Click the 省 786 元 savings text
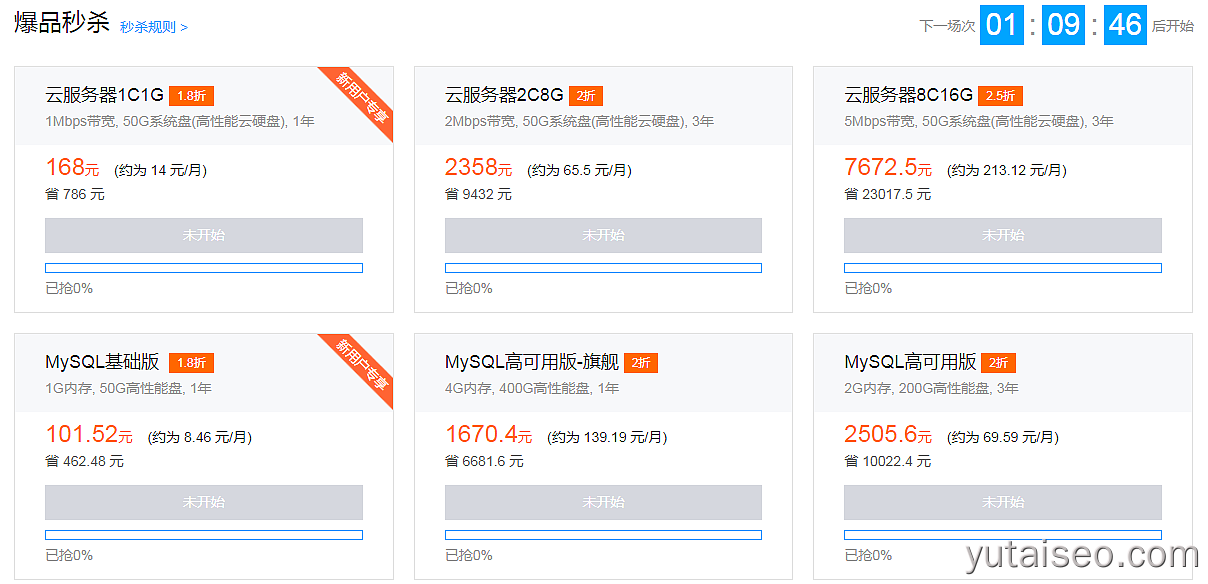The image size is (1208, 584). click(x=75, y=194)
